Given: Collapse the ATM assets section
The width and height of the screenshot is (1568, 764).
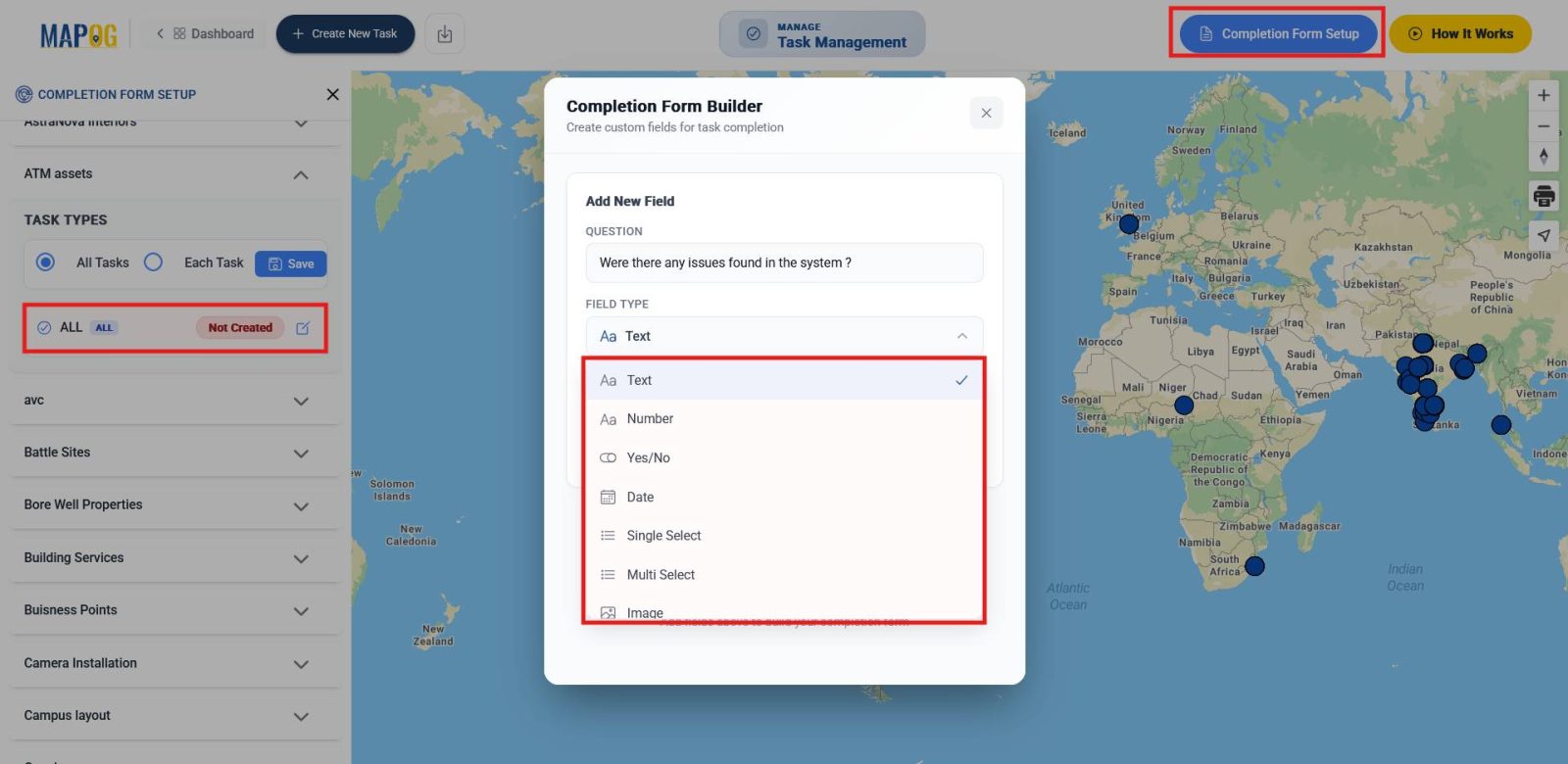Looking at the screenshot, I should tap(301, 175).
